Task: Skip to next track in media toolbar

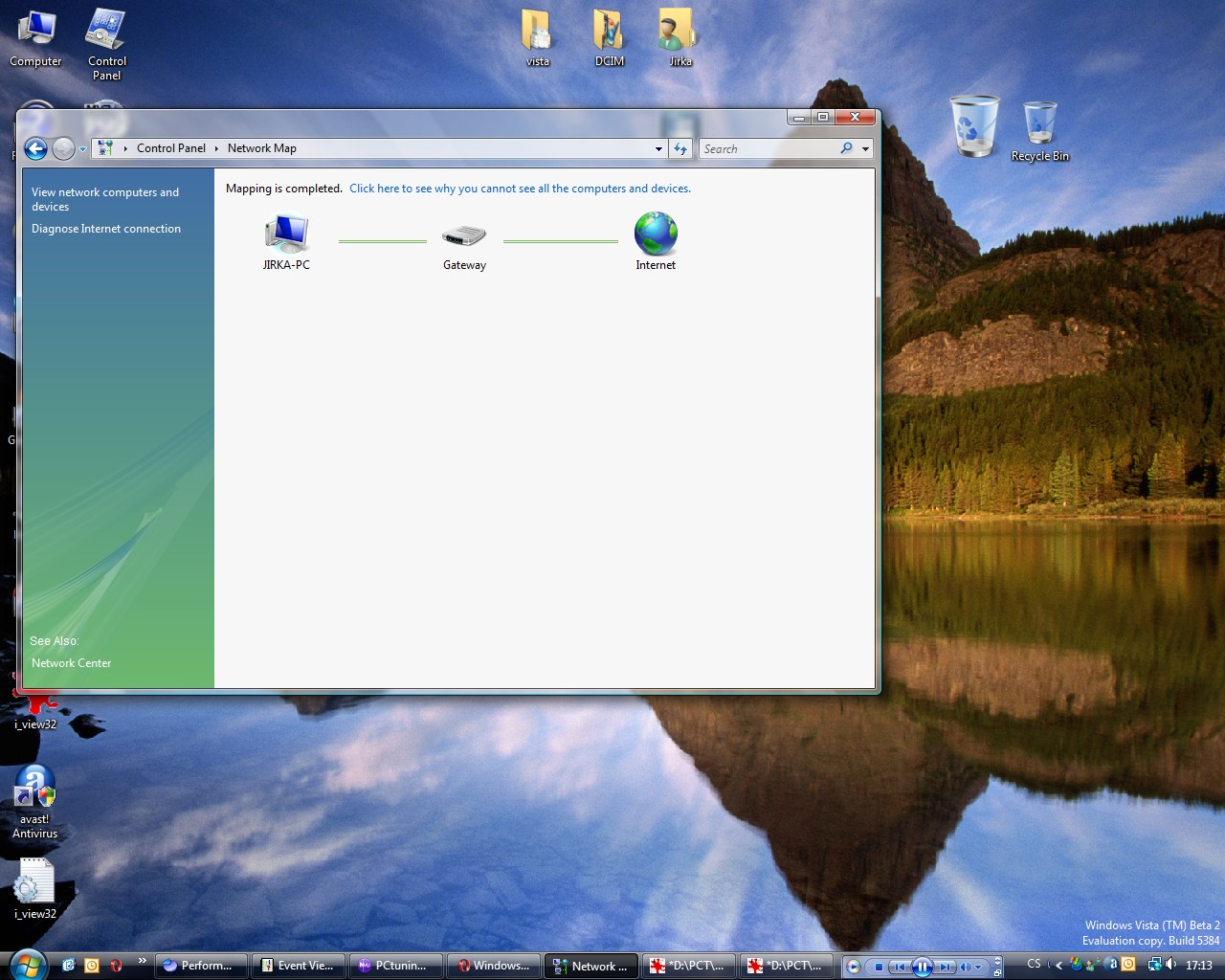Action: point(946,967)
